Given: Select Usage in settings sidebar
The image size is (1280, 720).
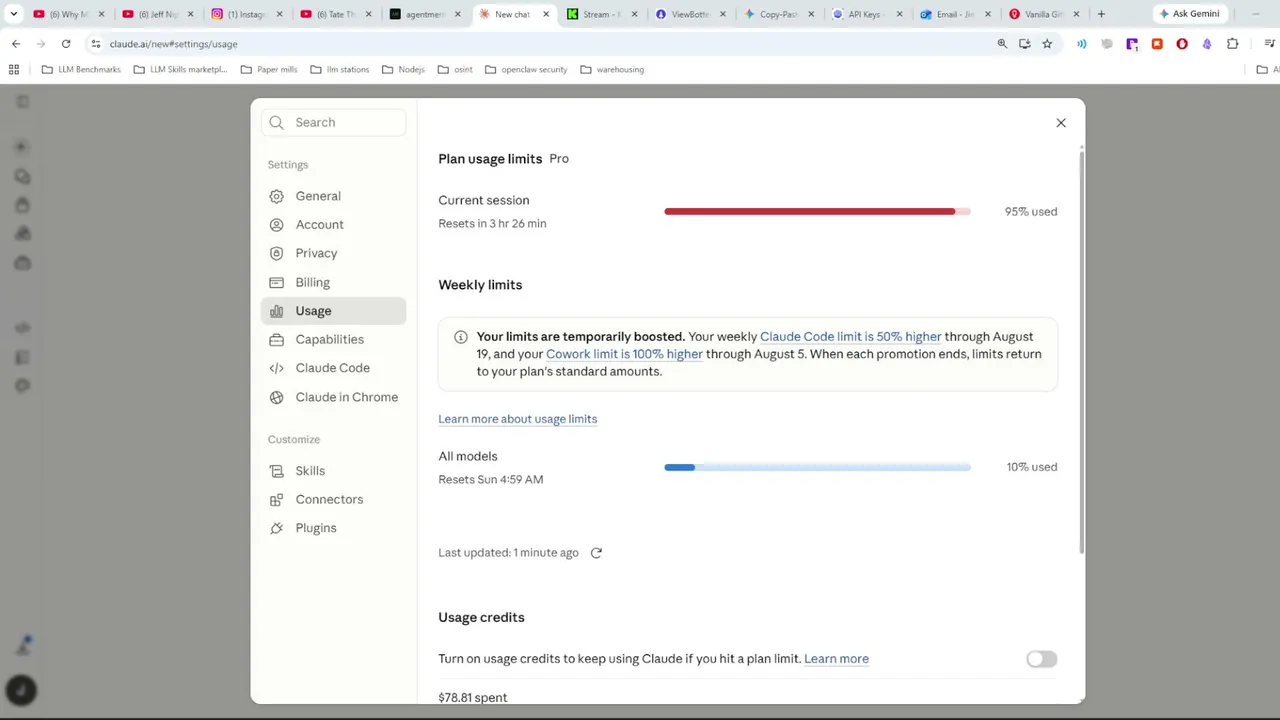Looking at the screenshot, I should point(333,311).
